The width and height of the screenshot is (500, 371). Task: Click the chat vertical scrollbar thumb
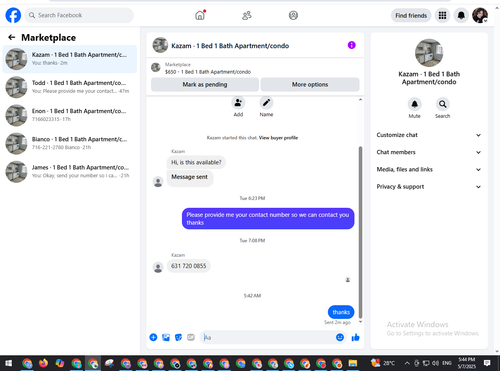tap(360, 232)
